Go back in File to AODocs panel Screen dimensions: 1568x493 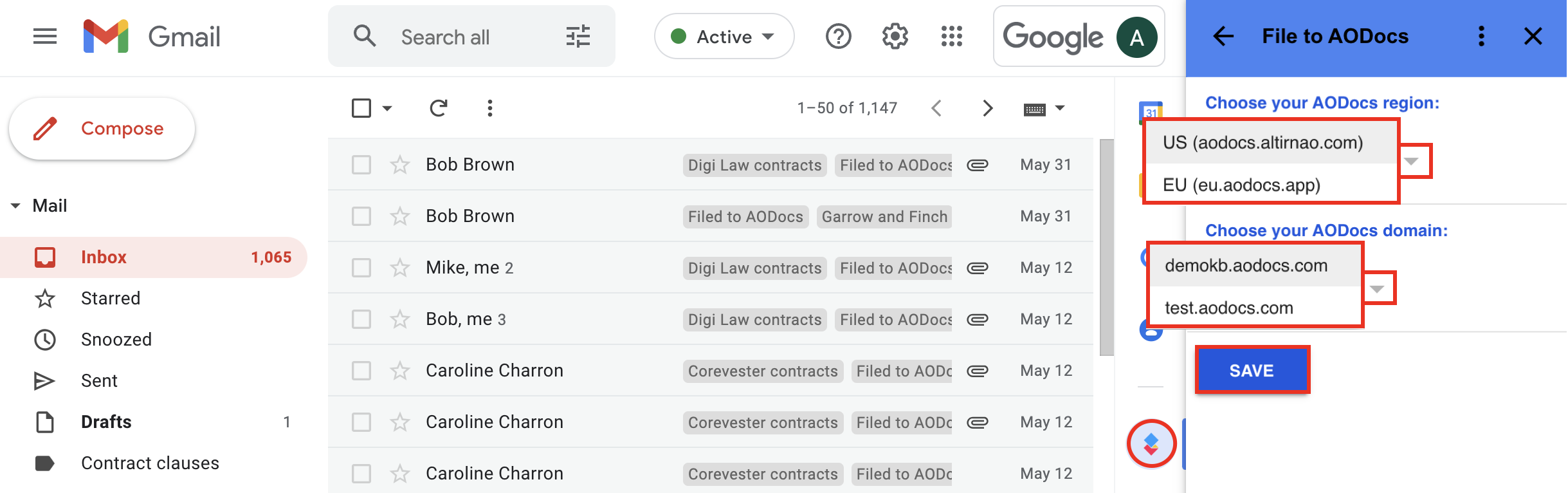point(1223,37)
